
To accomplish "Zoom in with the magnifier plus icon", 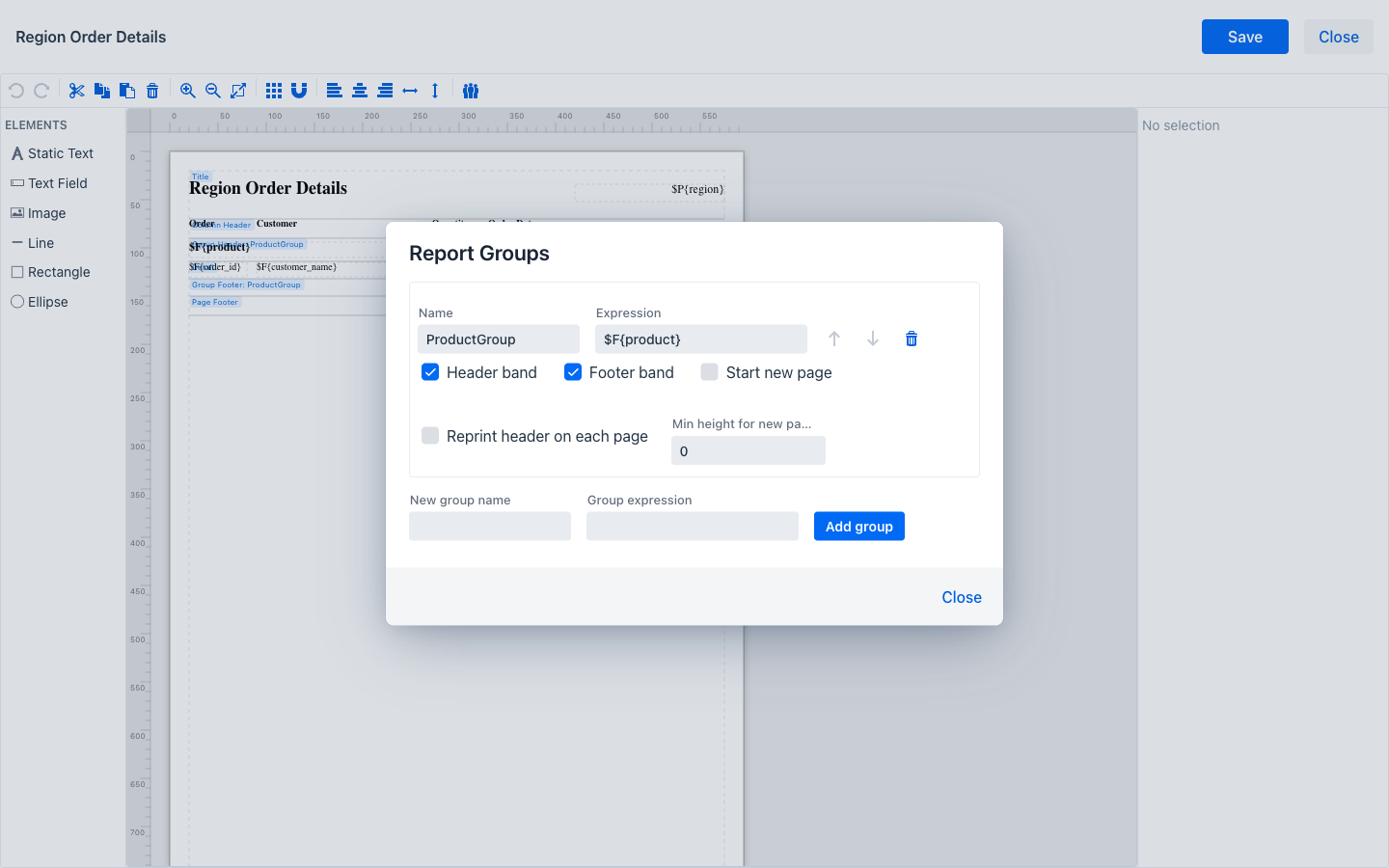I will (x=188, y=91).
